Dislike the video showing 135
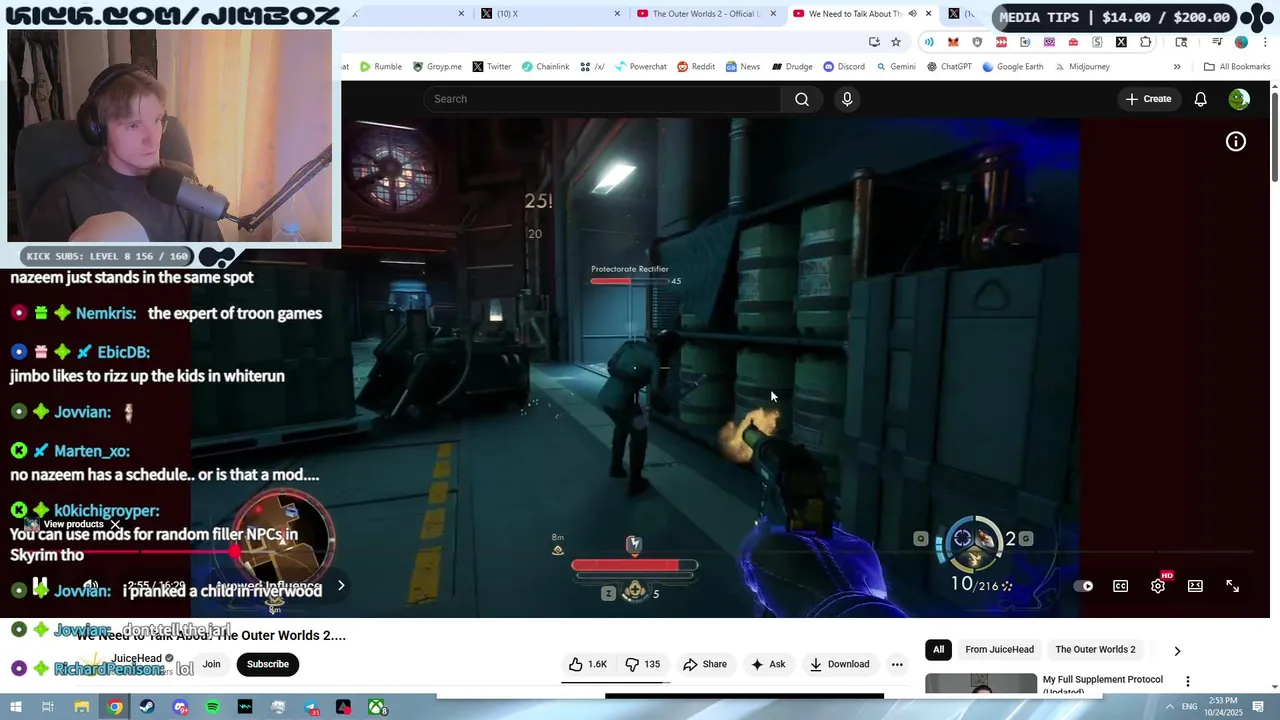Viewport: 1280px width, 720px height. tap(642, 664)
